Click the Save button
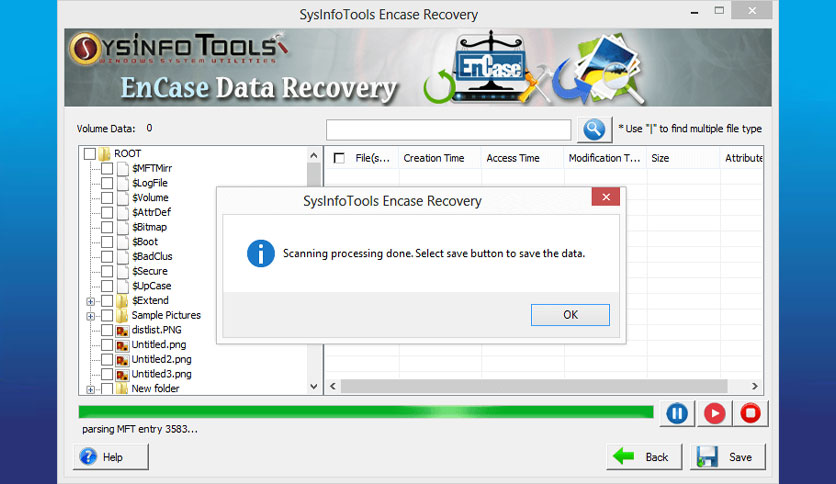This screenshot has width=836, height=484. (728, 457)
